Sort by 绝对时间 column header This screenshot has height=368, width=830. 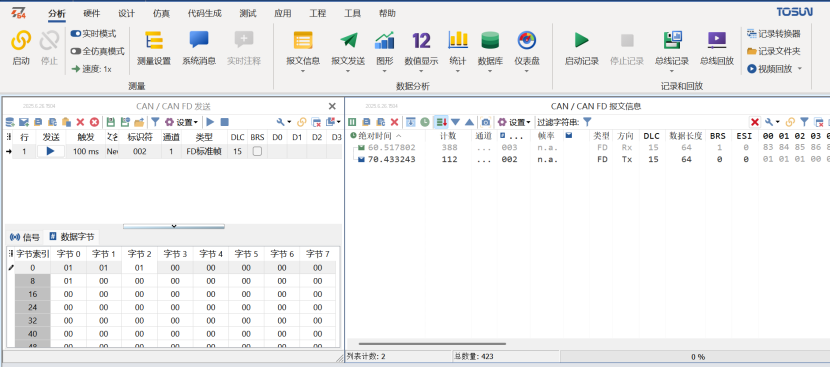(376, 136)
